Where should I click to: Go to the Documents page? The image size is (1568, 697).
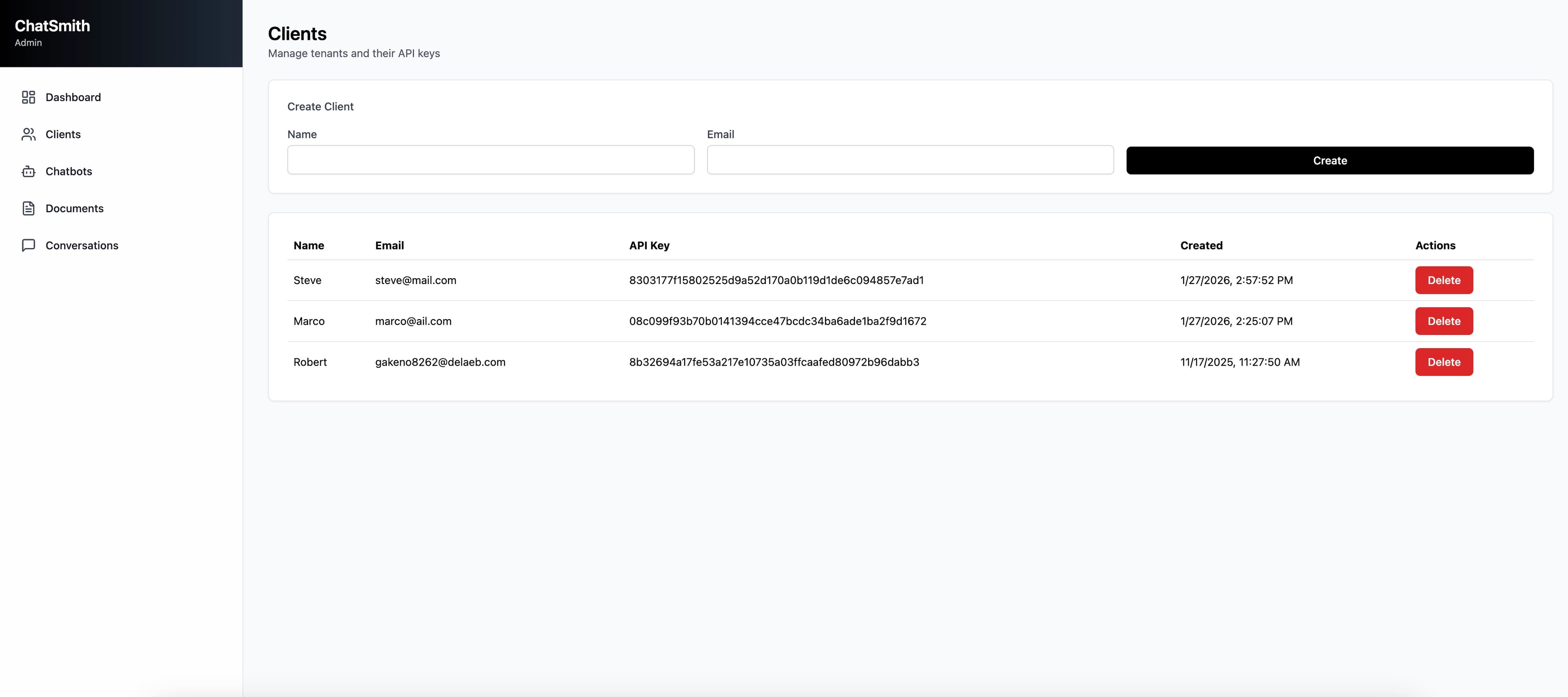click(74, 208)
